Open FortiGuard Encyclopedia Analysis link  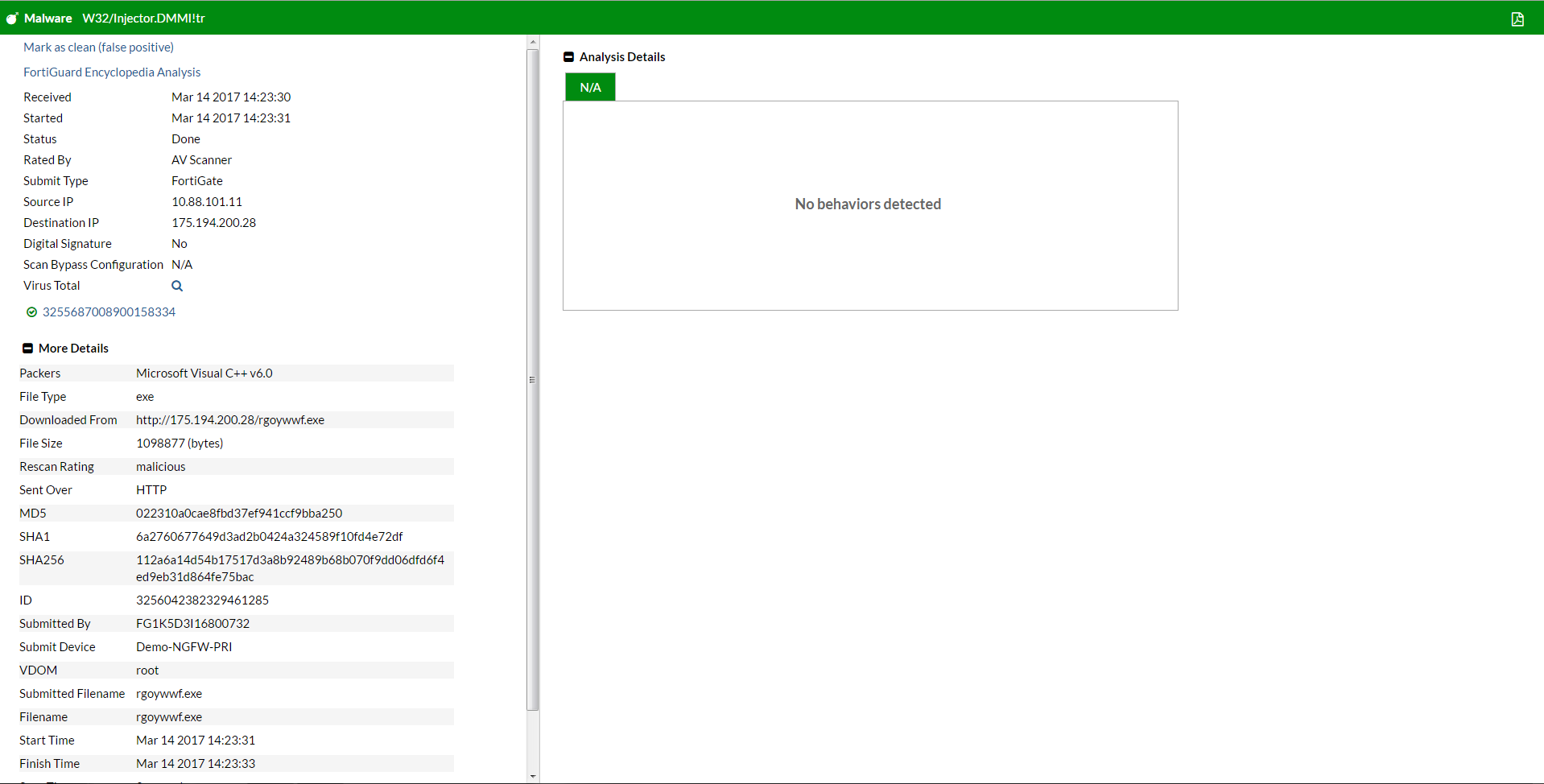[112, 72]
